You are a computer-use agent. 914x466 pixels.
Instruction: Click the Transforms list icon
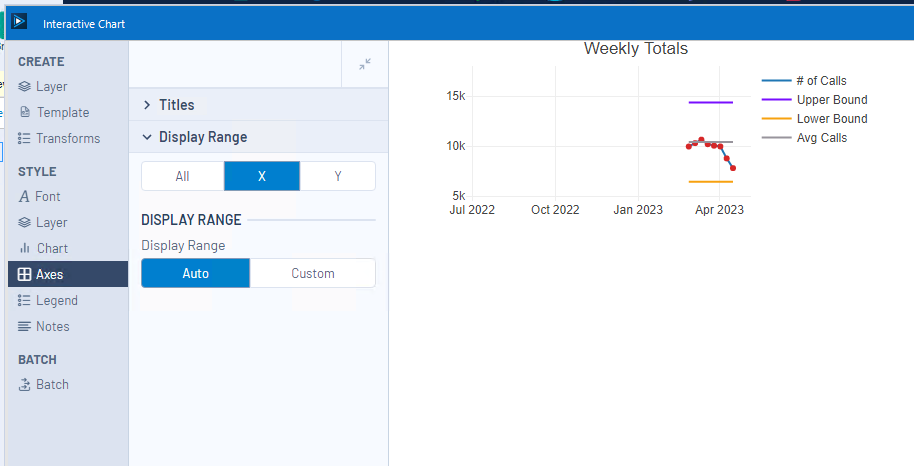click(24, 138)
